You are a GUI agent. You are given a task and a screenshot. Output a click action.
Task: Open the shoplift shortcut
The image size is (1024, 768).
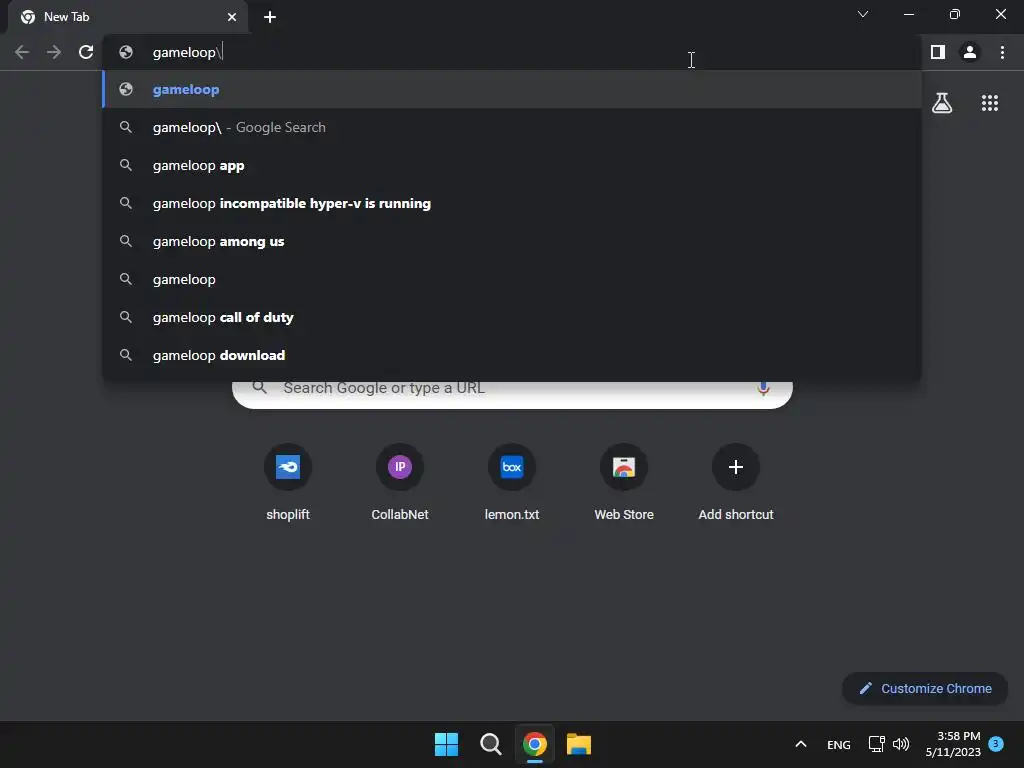point(288,482)
